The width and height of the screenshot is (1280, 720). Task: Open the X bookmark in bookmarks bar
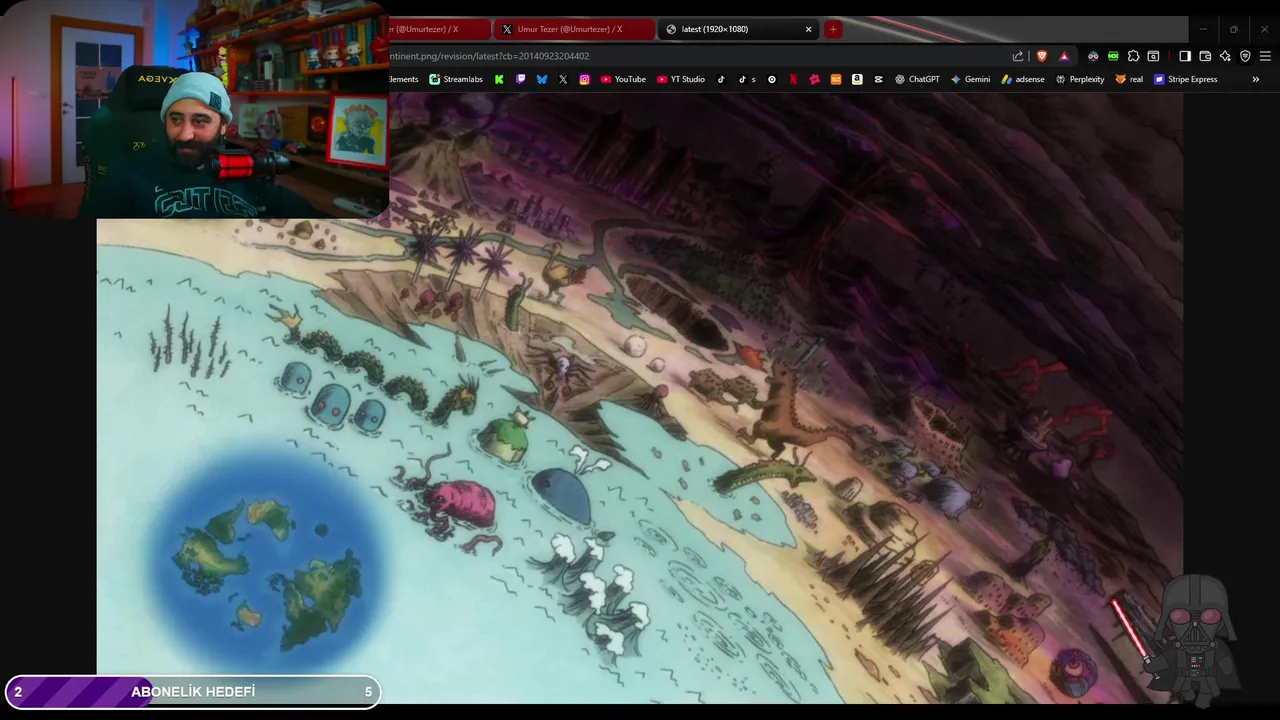pos(563,79)
